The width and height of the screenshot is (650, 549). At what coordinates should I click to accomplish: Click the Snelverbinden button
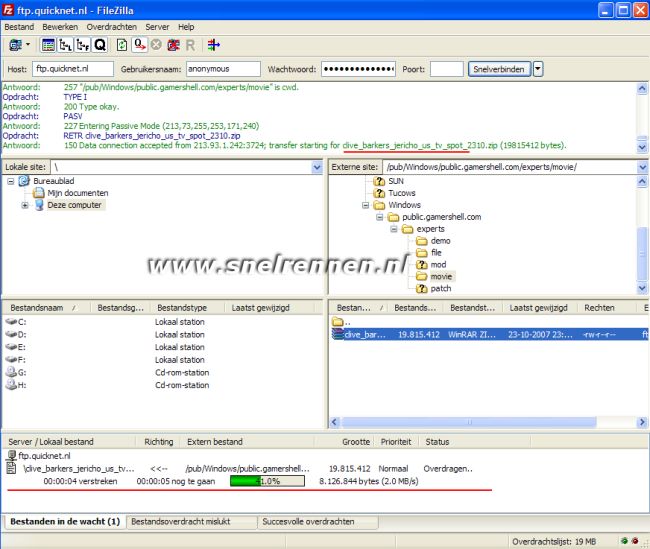tap(499, 69)
